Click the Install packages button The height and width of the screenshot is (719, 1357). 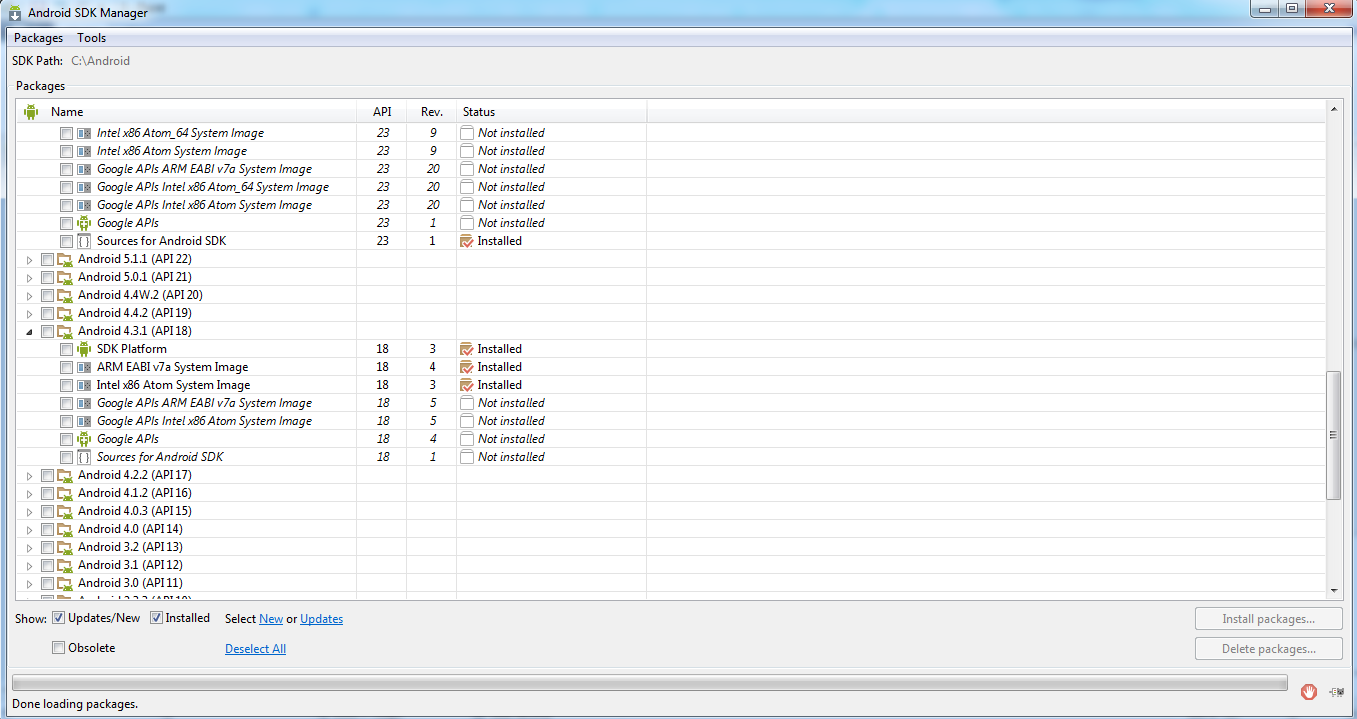pyautogui.click(x=1268, y=619)
